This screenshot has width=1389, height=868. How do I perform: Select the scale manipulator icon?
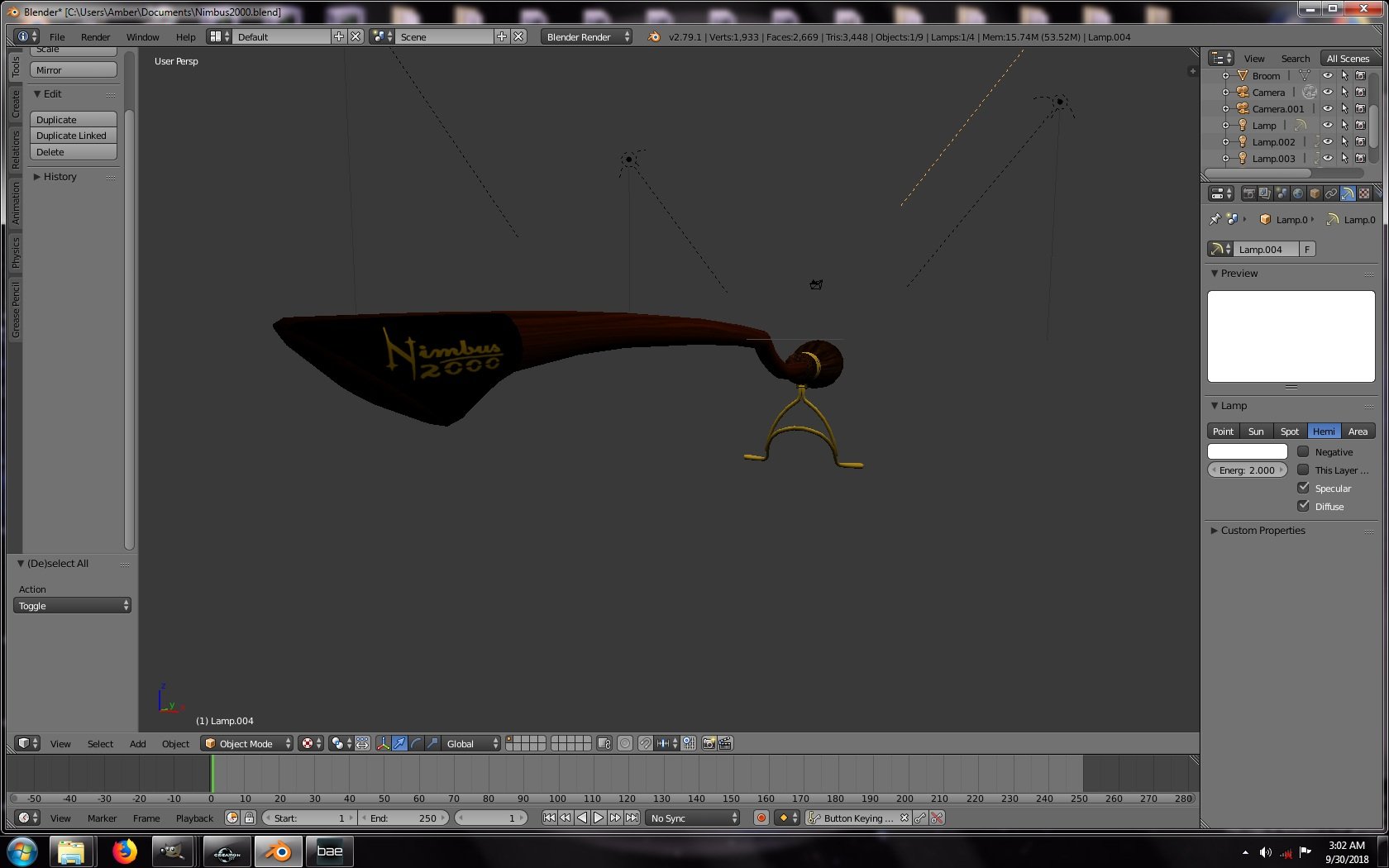pyautogui.click(x=432, y=743)
